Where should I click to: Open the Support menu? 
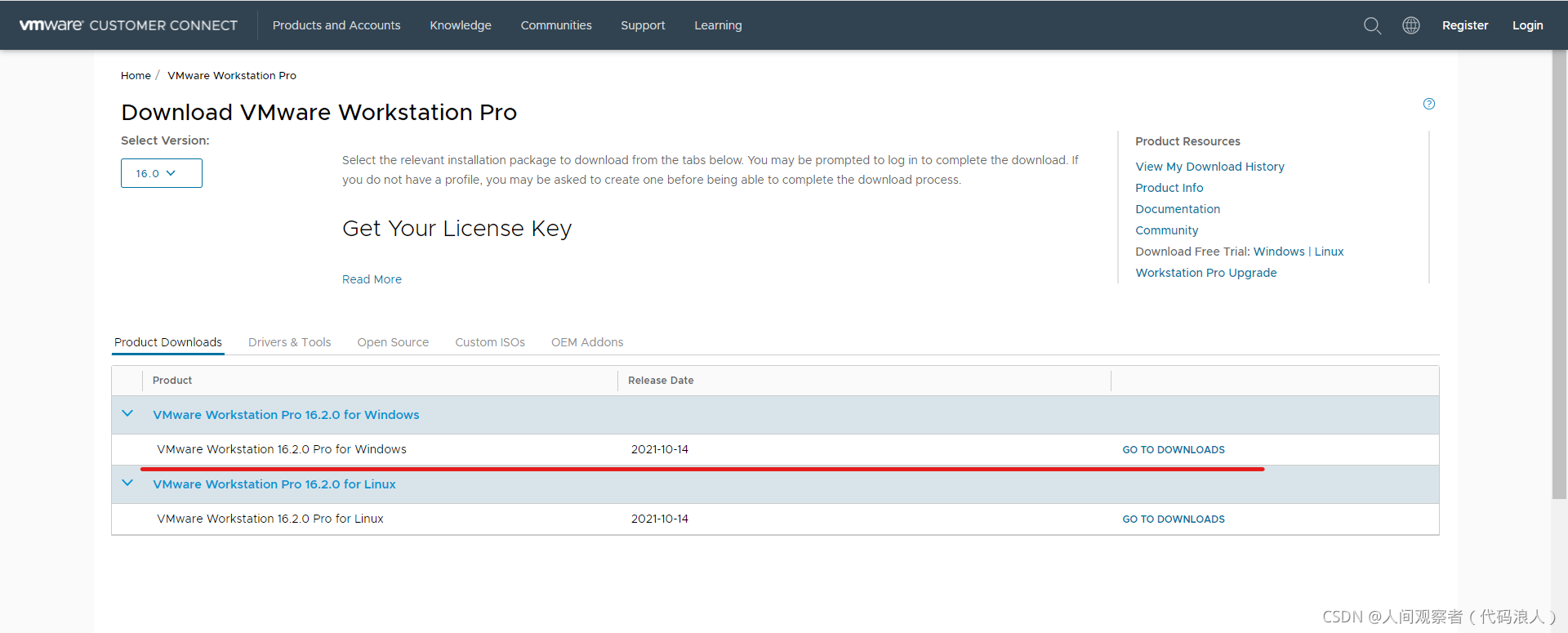pyautogui.click(x=643, y=25)
